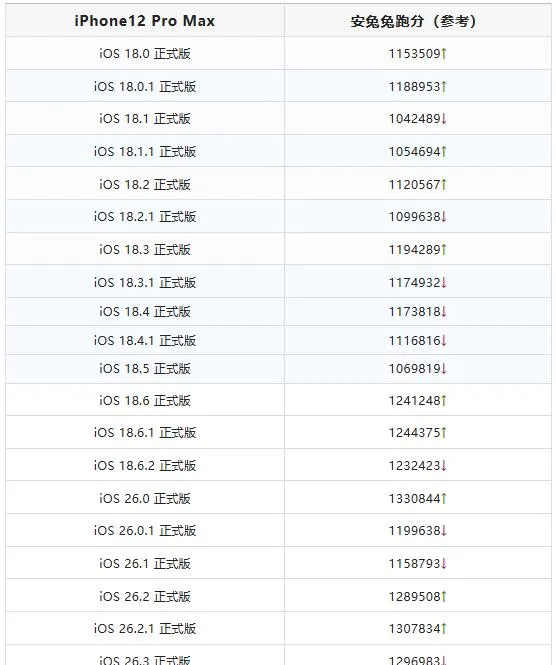556x665 pixels.
Task: Click the red down arrow beside 1042489
Action: tap(444, 119)
